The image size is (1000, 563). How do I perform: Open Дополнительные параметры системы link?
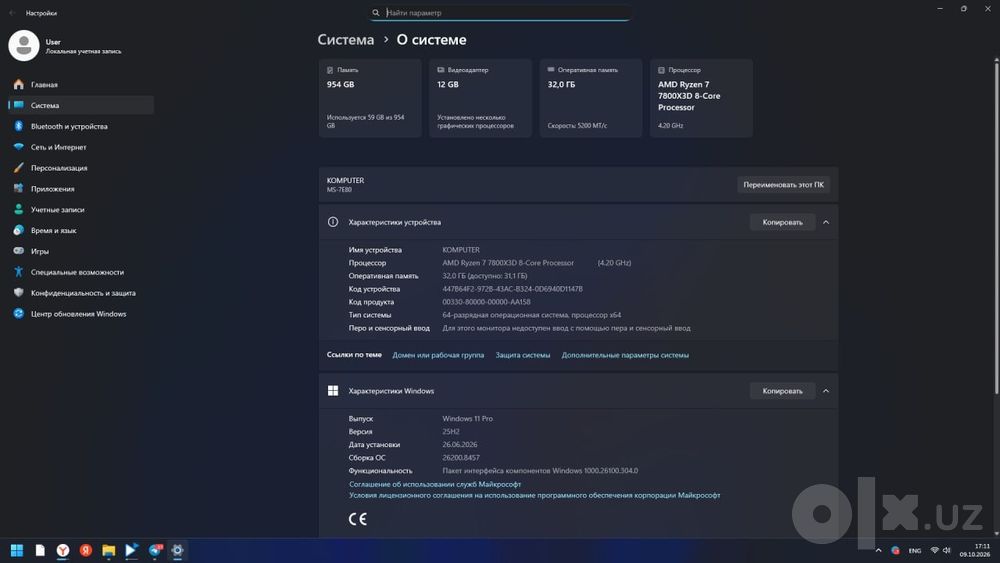[625, 355]
